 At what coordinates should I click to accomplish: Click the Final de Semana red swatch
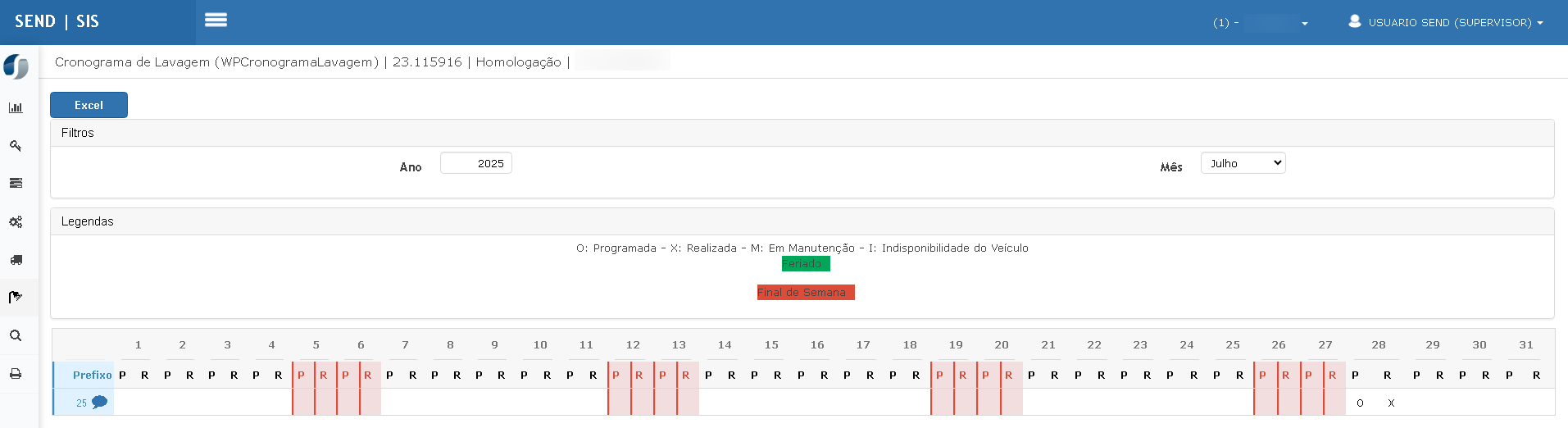click(x=806, y=292)
